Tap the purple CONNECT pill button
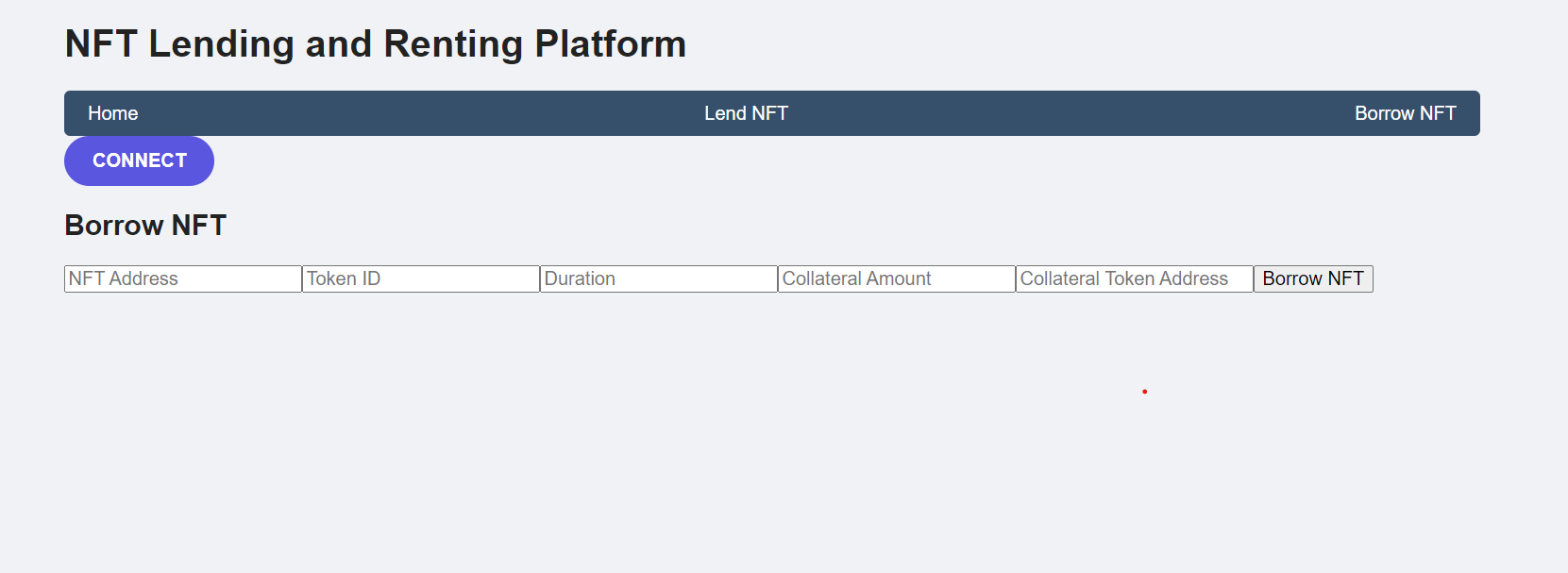This screenshot has width=1568, height=573. [x=139, y=160]
